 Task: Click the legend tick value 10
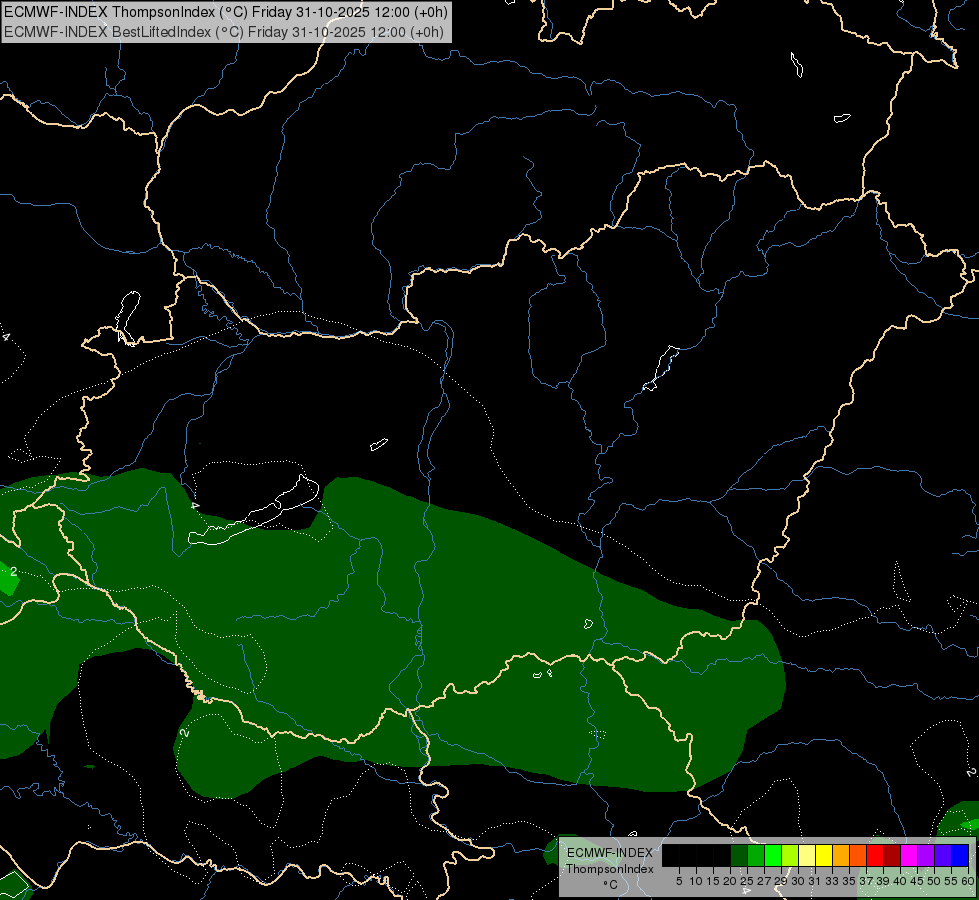(696, 881)
